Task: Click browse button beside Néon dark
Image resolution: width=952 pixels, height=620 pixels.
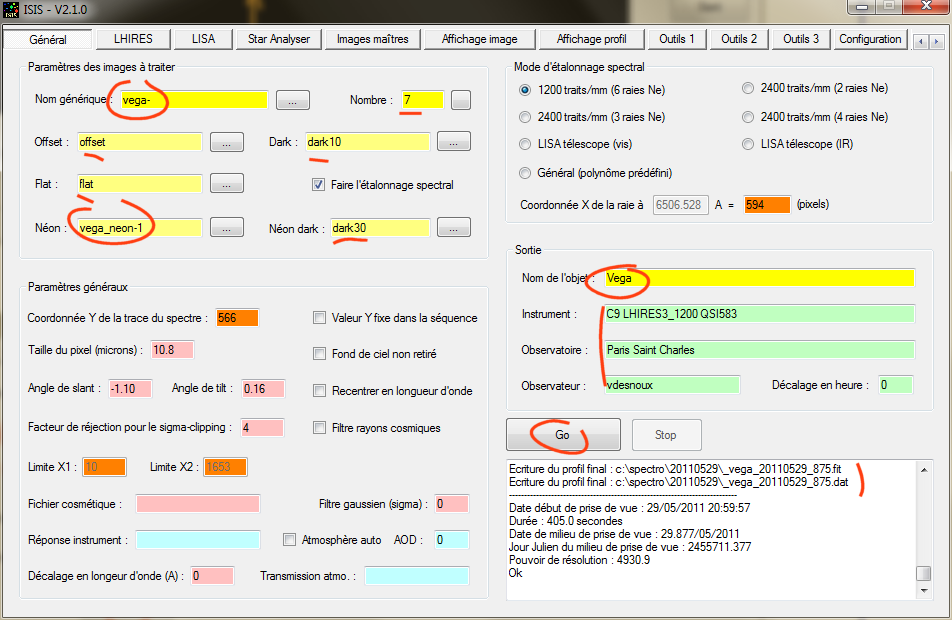Action: click(x=453, y=228)
